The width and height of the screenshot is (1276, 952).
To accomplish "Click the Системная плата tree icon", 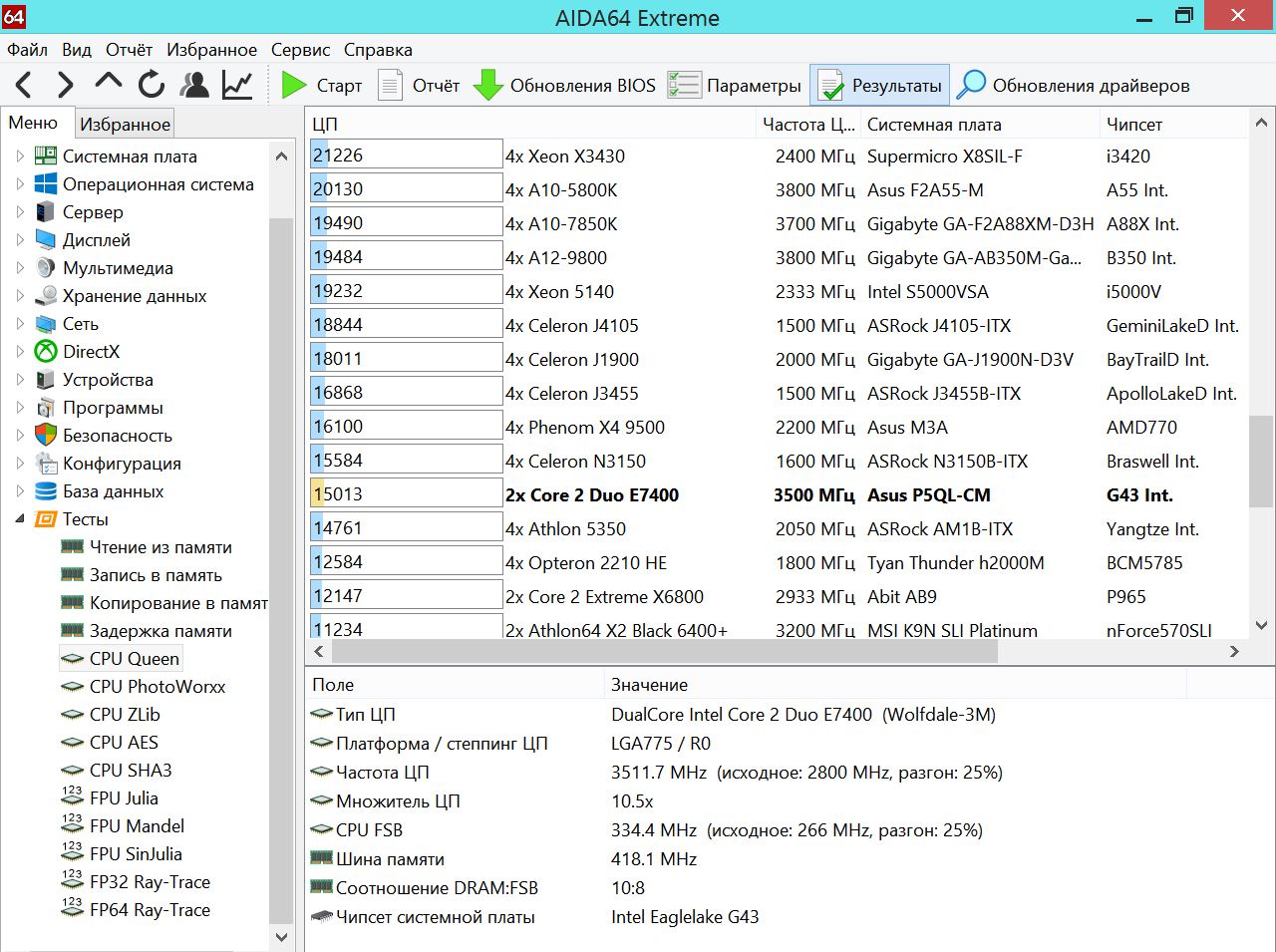I will [x=46, y=157].
